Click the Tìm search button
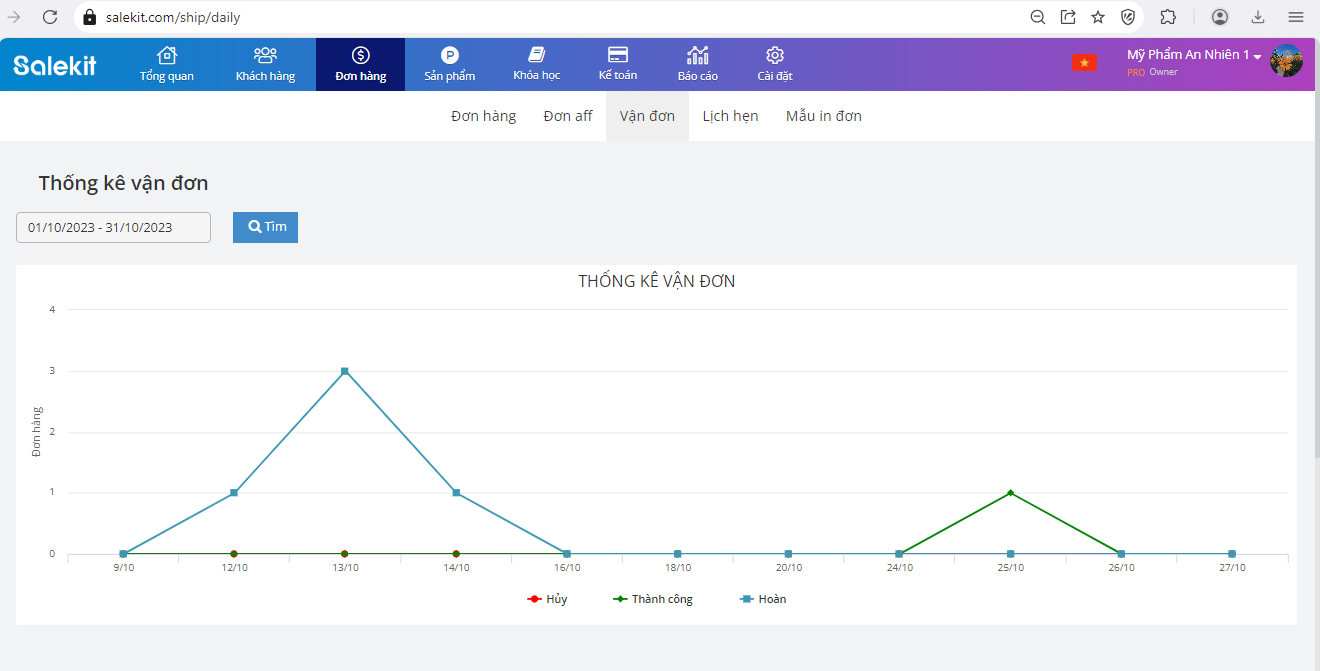This screenshot has height=671, width=1320. 265,227
